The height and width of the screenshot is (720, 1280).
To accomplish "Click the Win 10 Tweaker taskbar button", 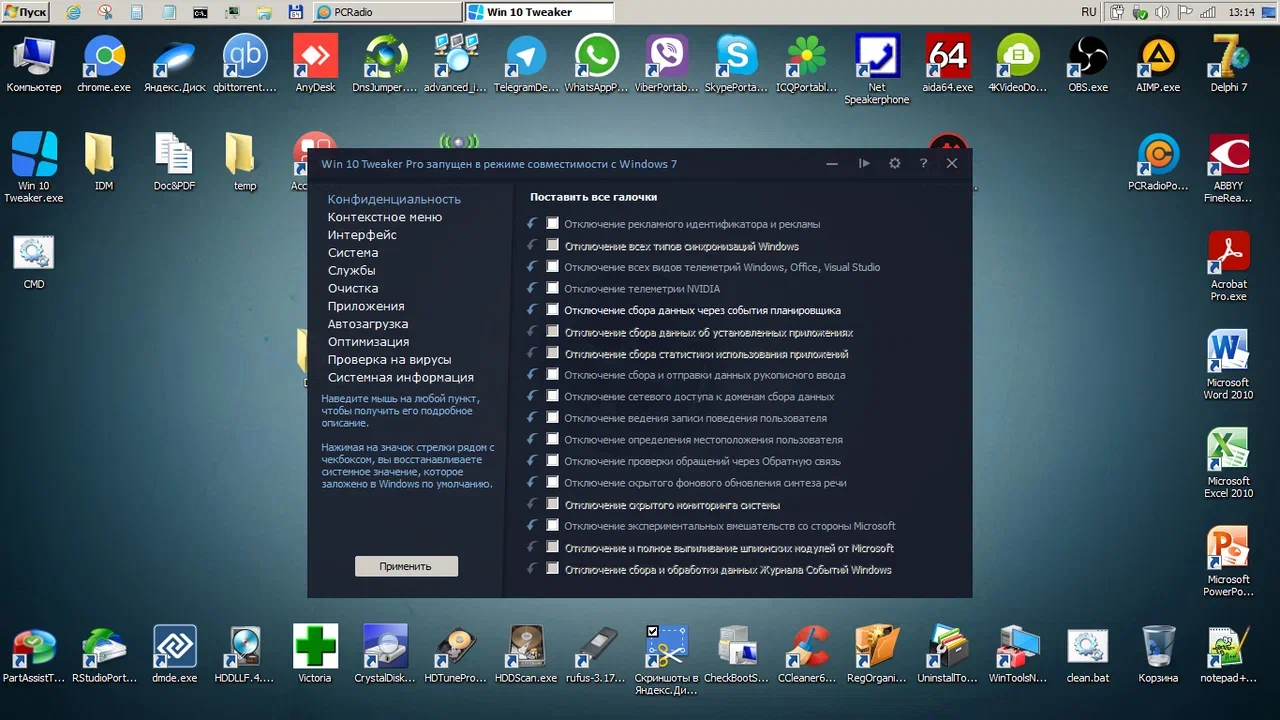I will tap(540, 12).
